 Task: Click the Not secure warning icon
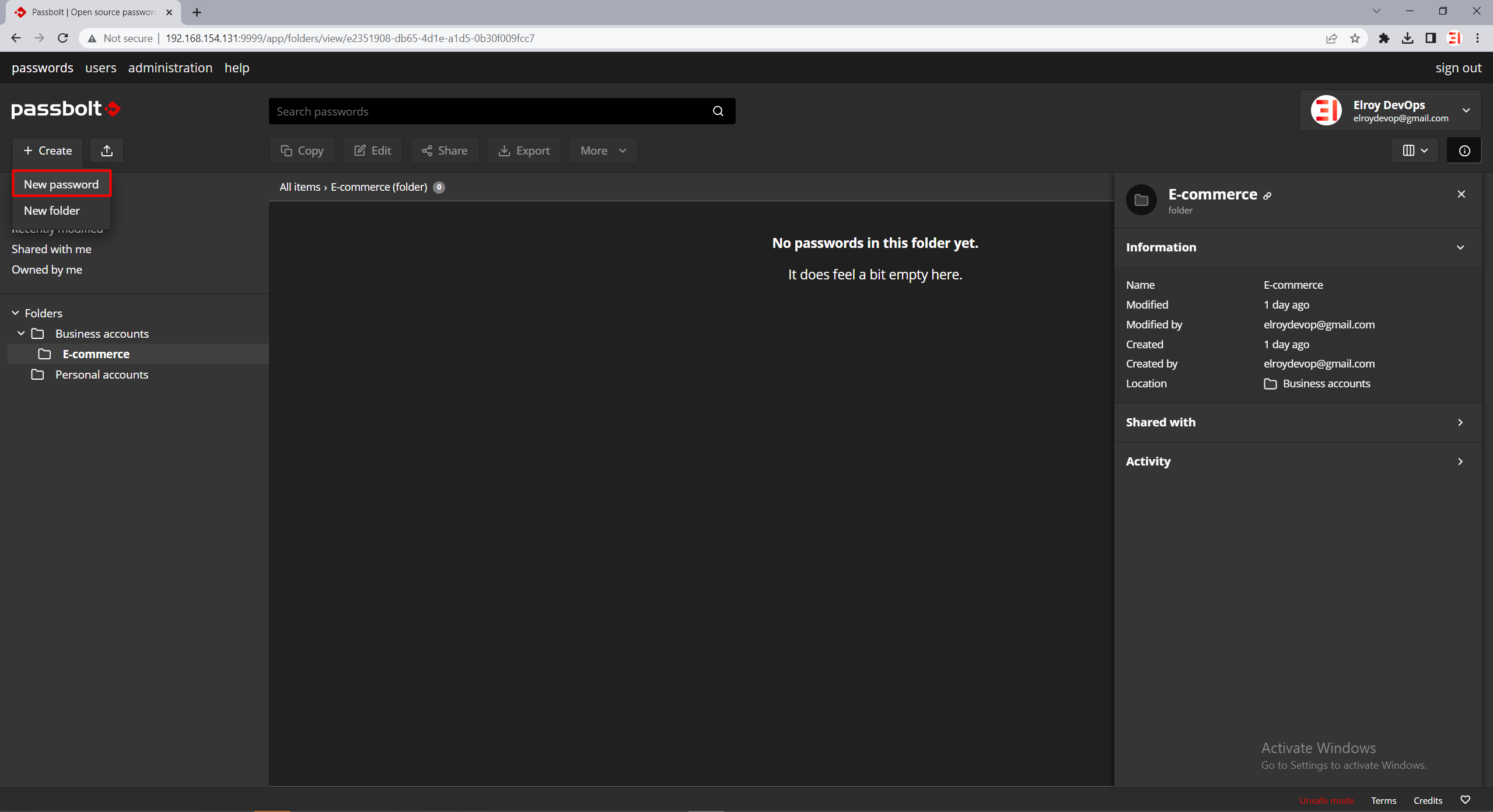click(x=92, y=38)
